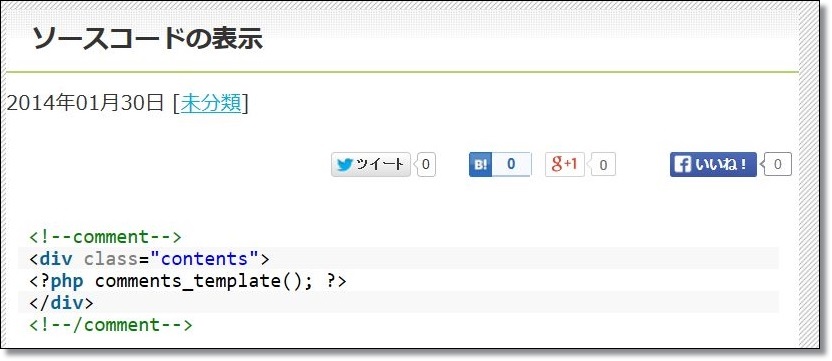The image size is (832, 361).
Task: Click the 2014年01月30日 date text
Action: pos(85,103)
